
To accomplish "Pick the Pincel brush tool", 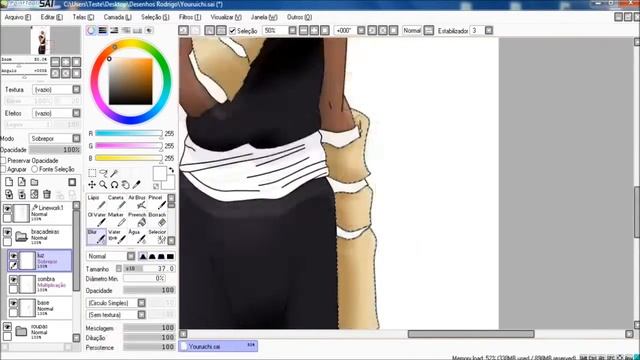I will point(157,202).
